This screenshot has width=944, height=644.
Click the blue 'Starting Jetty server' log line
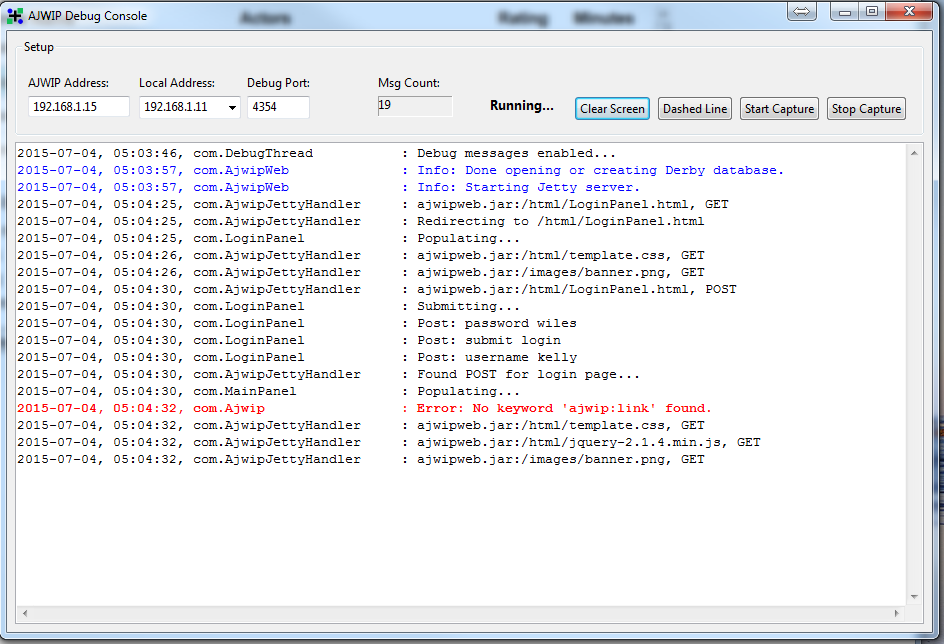coord(328,187)
